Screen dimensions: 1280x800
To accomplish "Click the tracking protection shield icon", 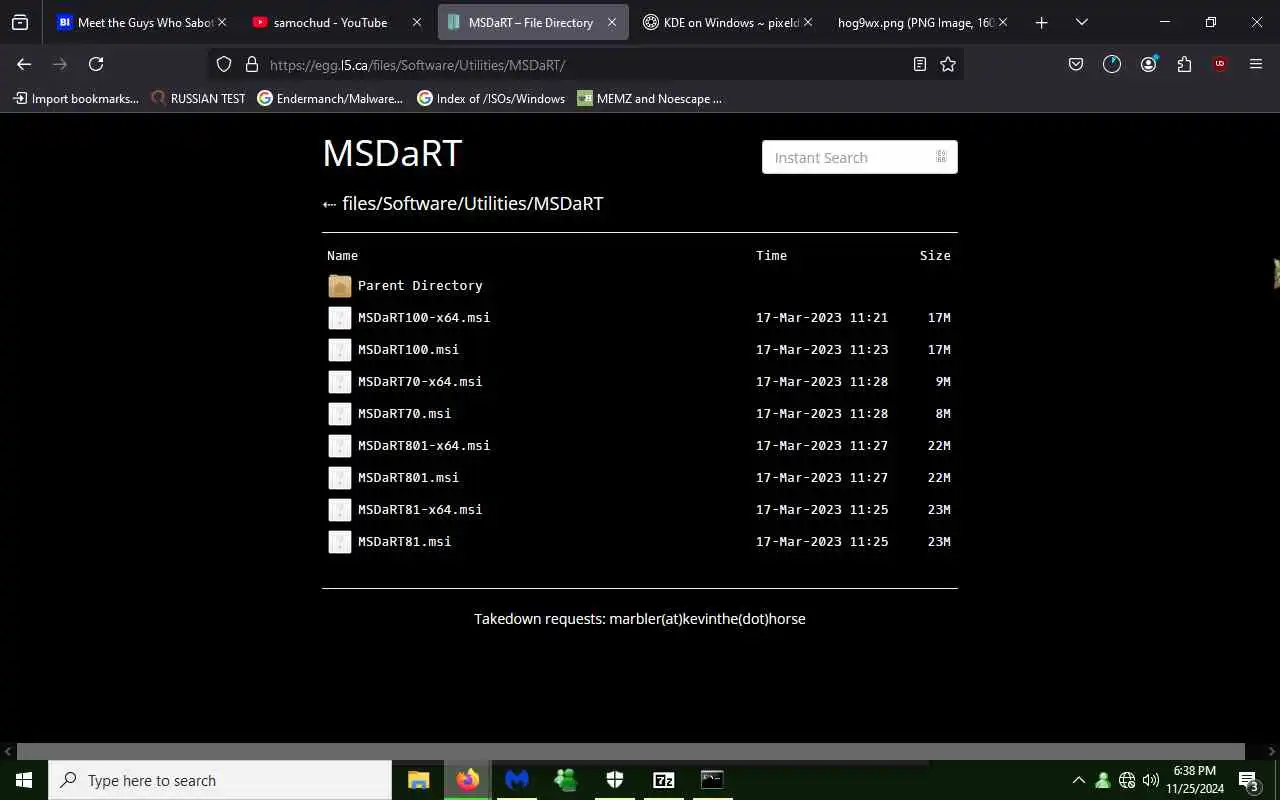I will click(224, 64).
